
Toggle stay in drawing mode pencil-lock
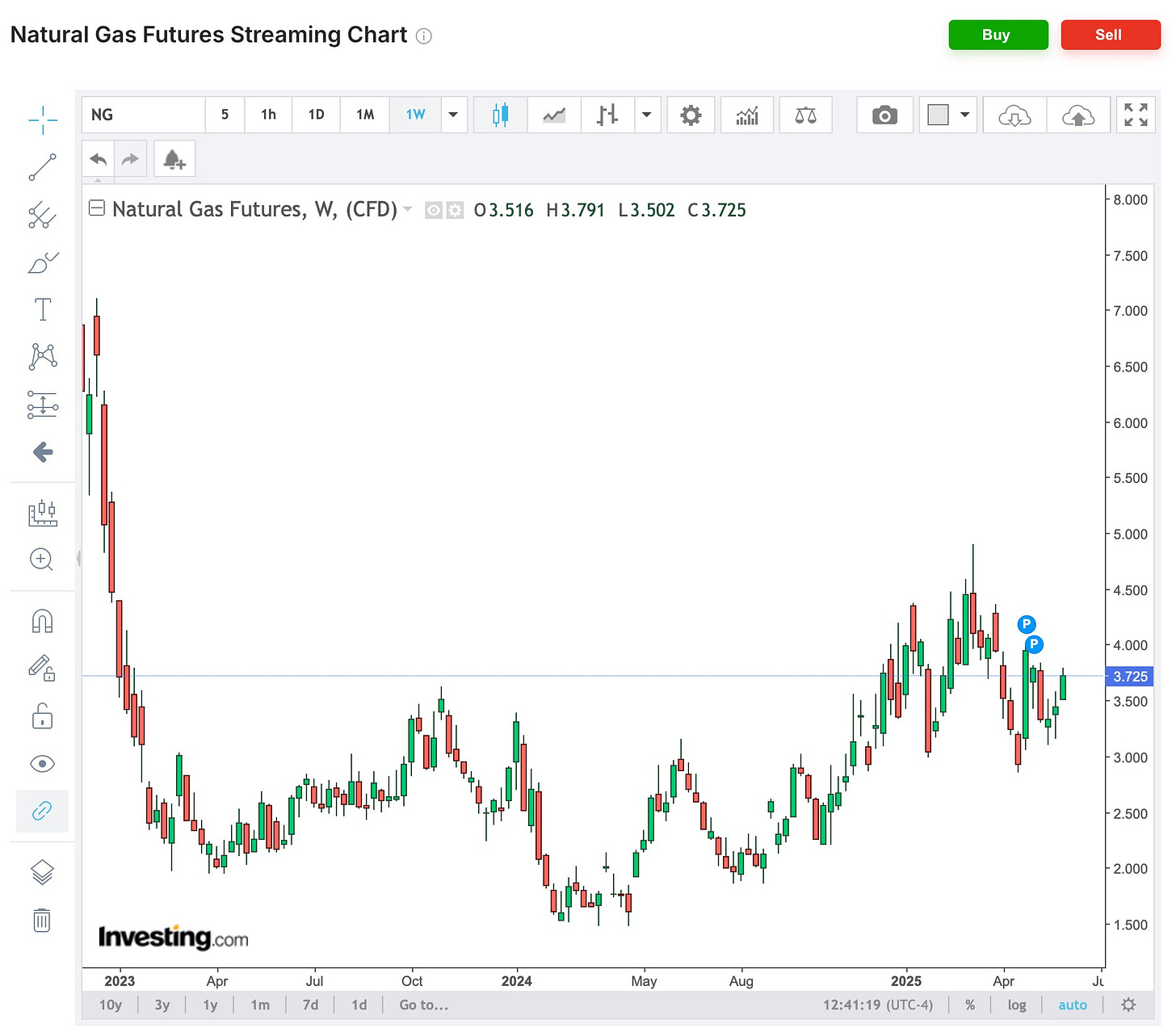point(42,668)
